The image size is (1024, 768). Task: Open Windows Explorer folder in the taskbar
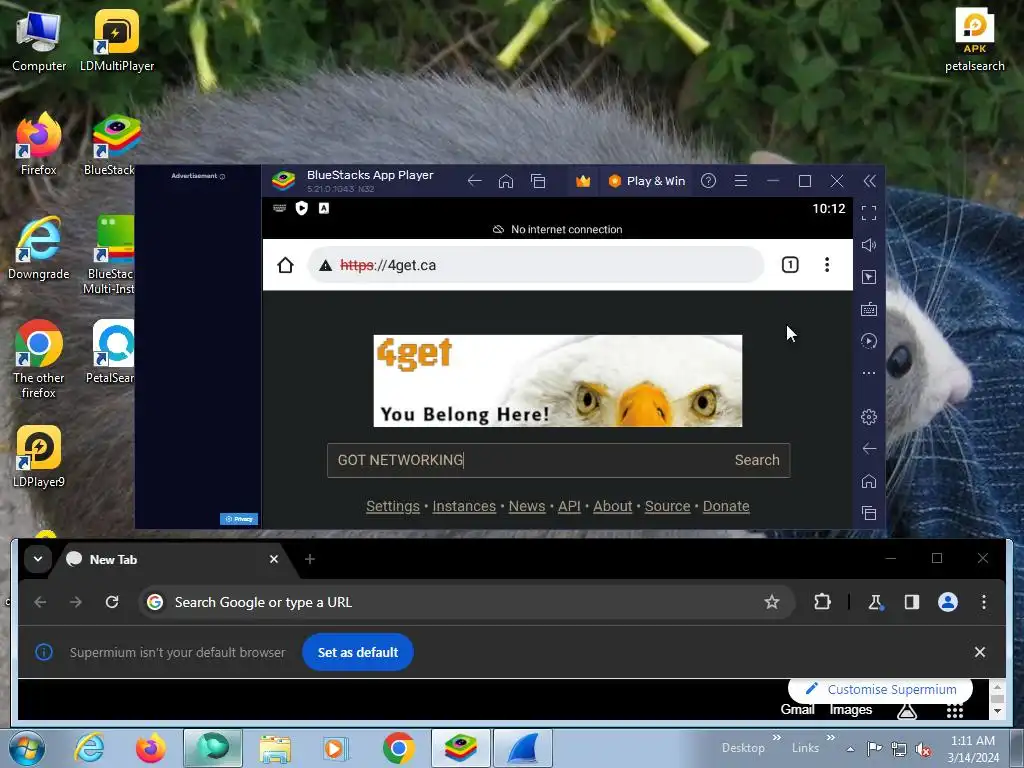275,749
